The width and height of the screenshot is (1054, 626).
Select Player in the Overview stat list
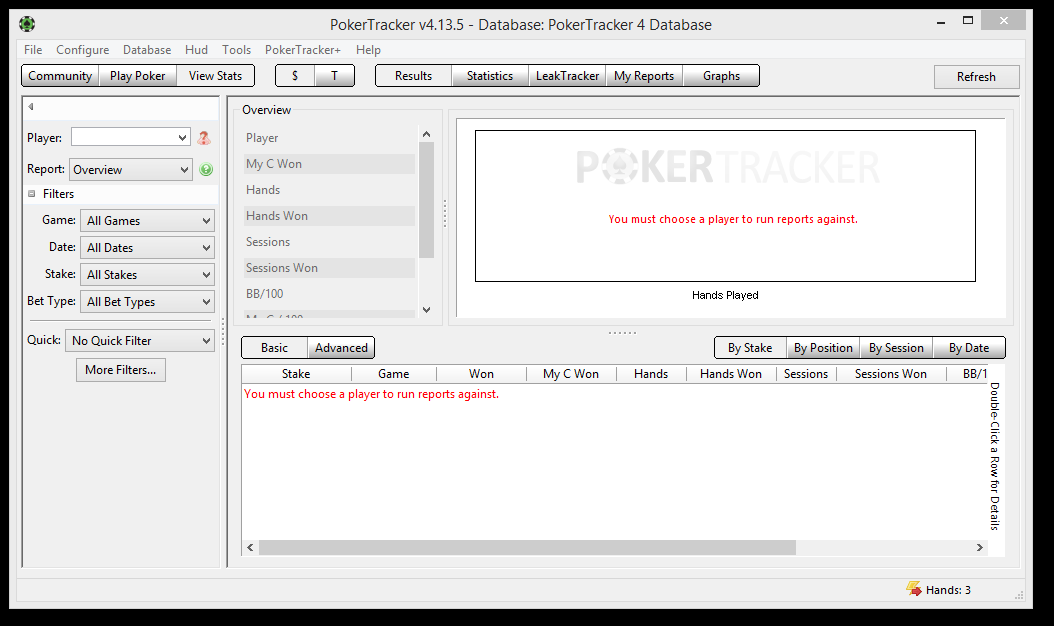[x=329, y=138]
